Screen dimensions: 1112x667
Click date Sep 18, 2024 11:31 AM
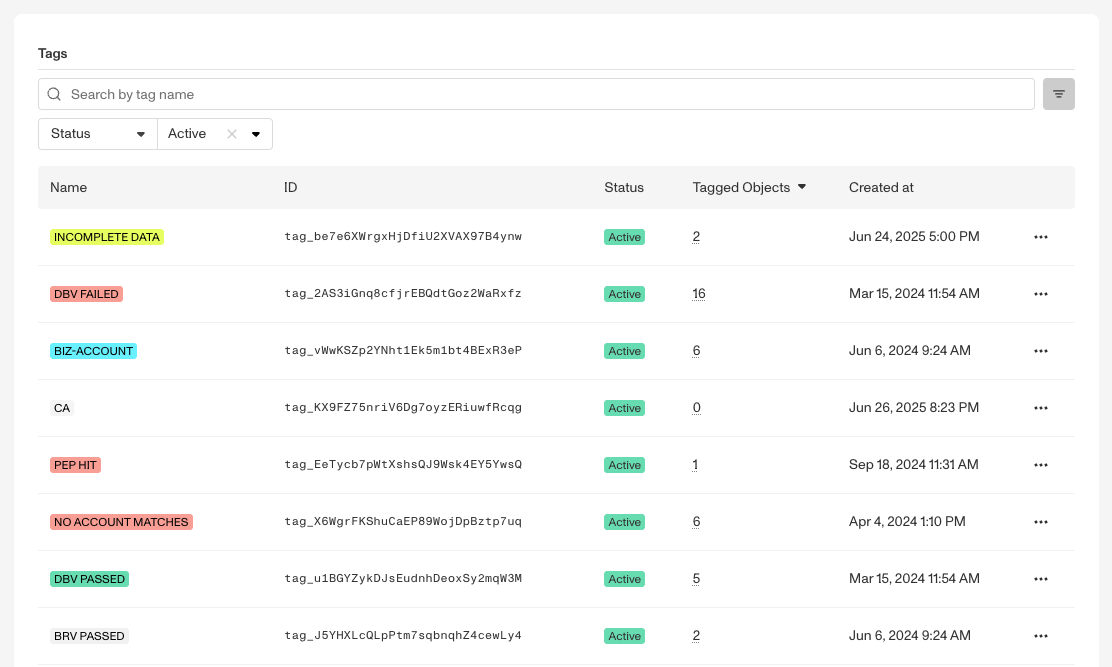pyautogui.click(x=913, y=465)
